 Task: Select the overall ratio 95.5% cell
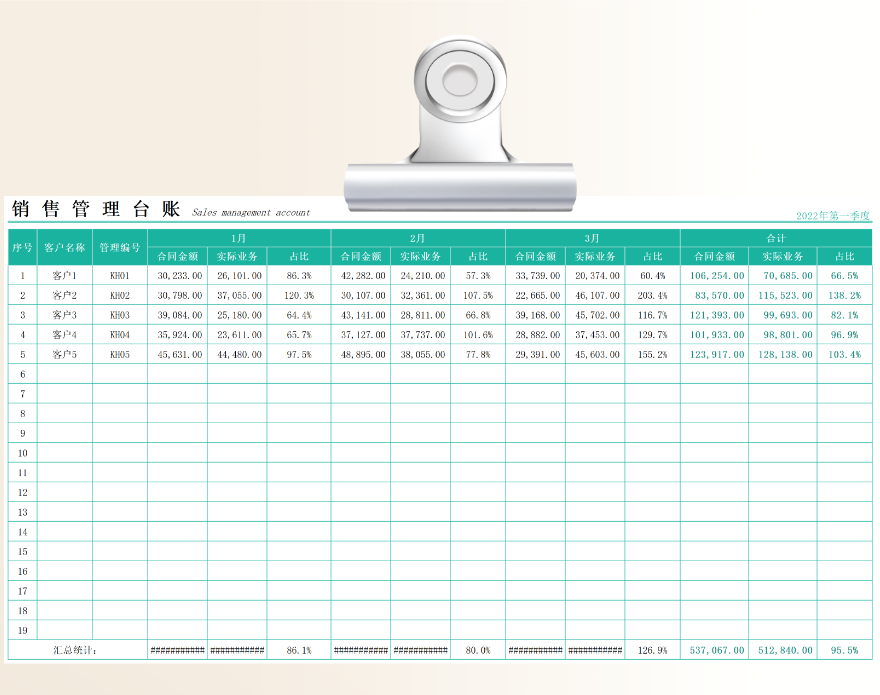(844, 650)
